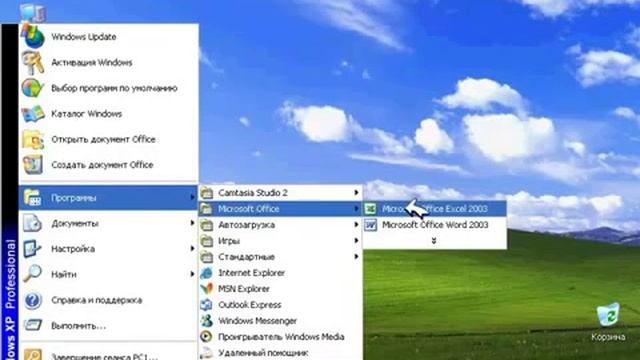Click the Internet Explorer icon
Image resolution: width=640 pixels, height=360 pixels.
point(207,273)
